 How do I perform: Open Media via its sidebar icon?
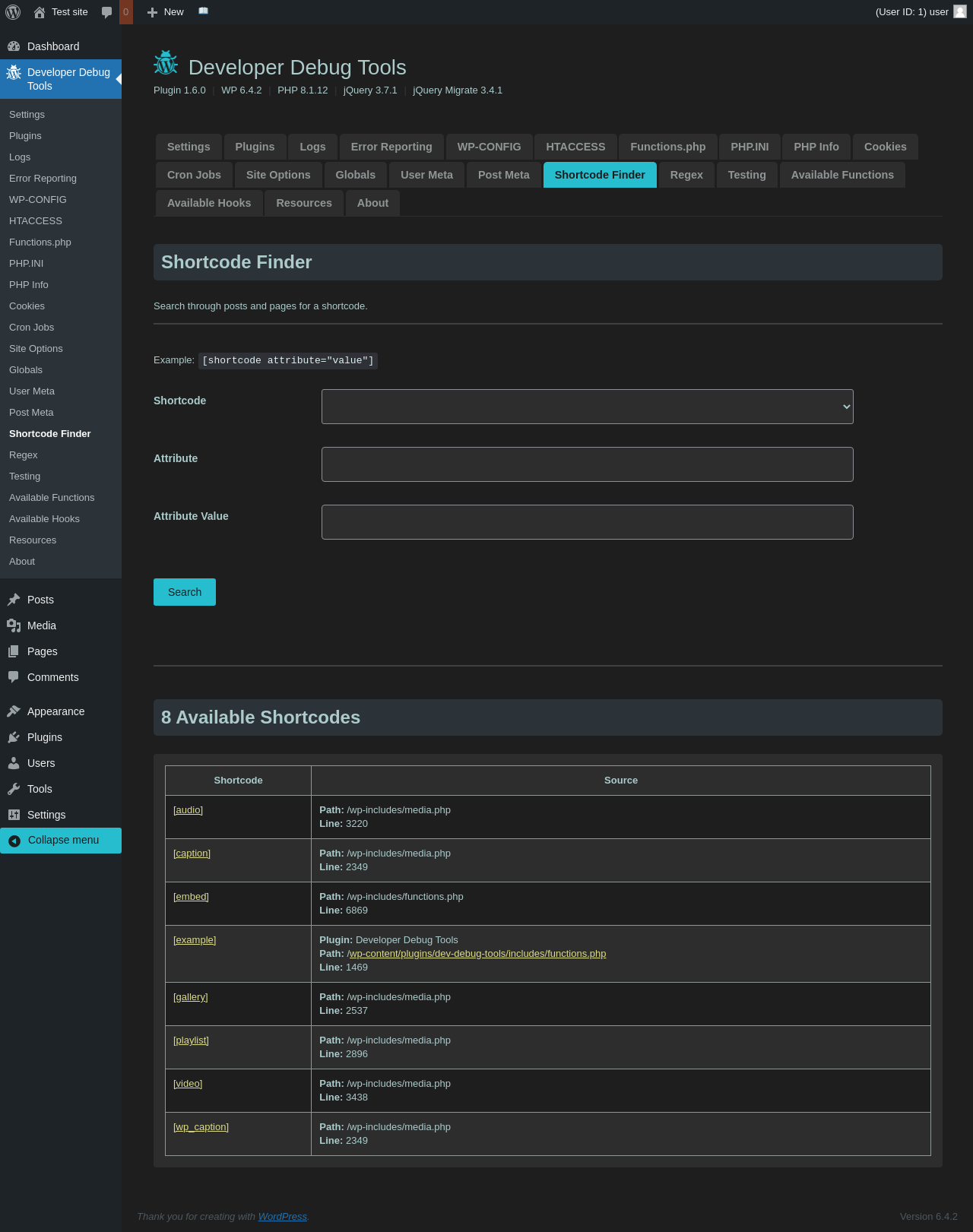(14, 626)
